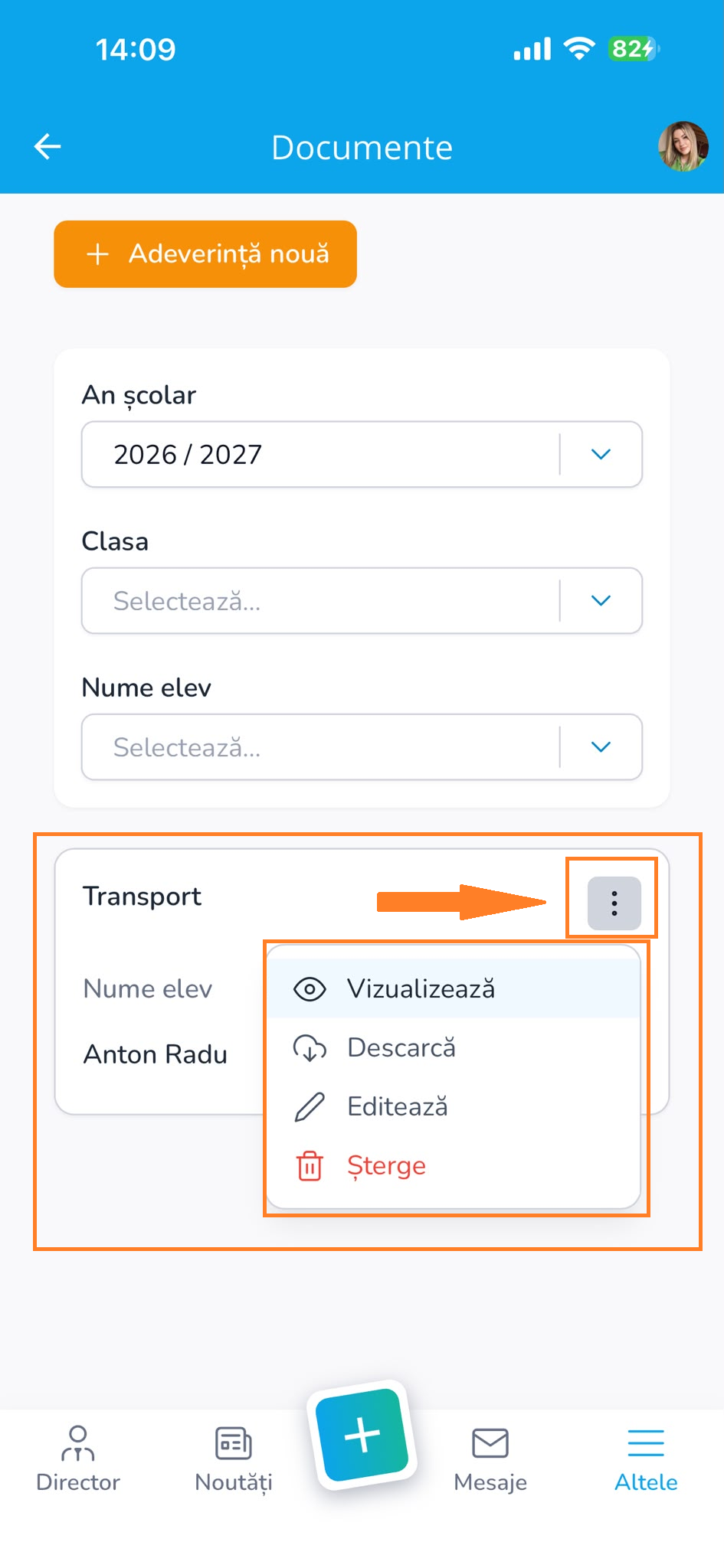Viewport: 724px width, 1568px height.
Task: Click the eye icon beside Vizualizează
Action: point(310,989)
